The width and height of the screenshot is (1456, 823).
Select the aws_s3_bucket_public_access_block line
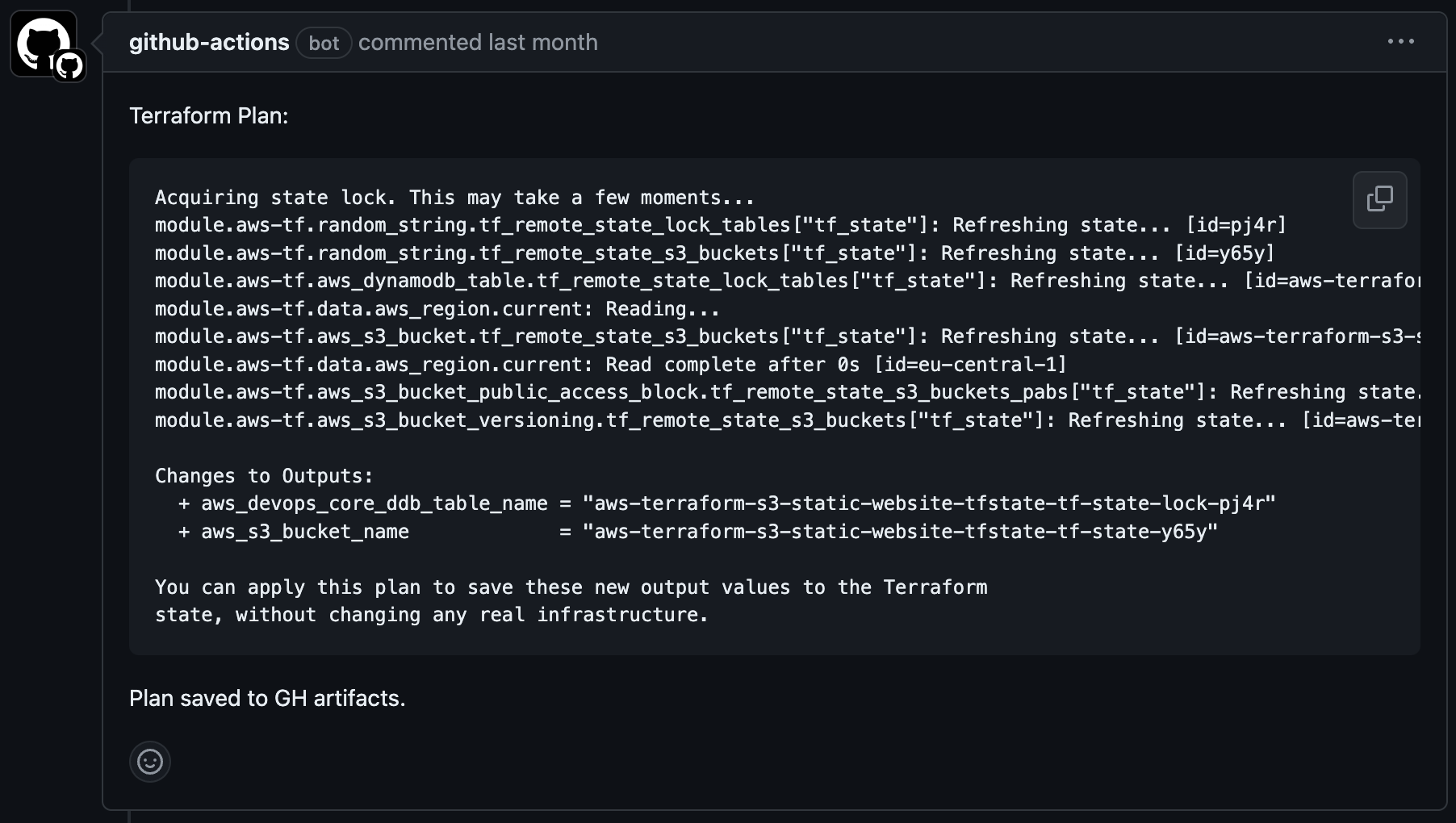788,392
